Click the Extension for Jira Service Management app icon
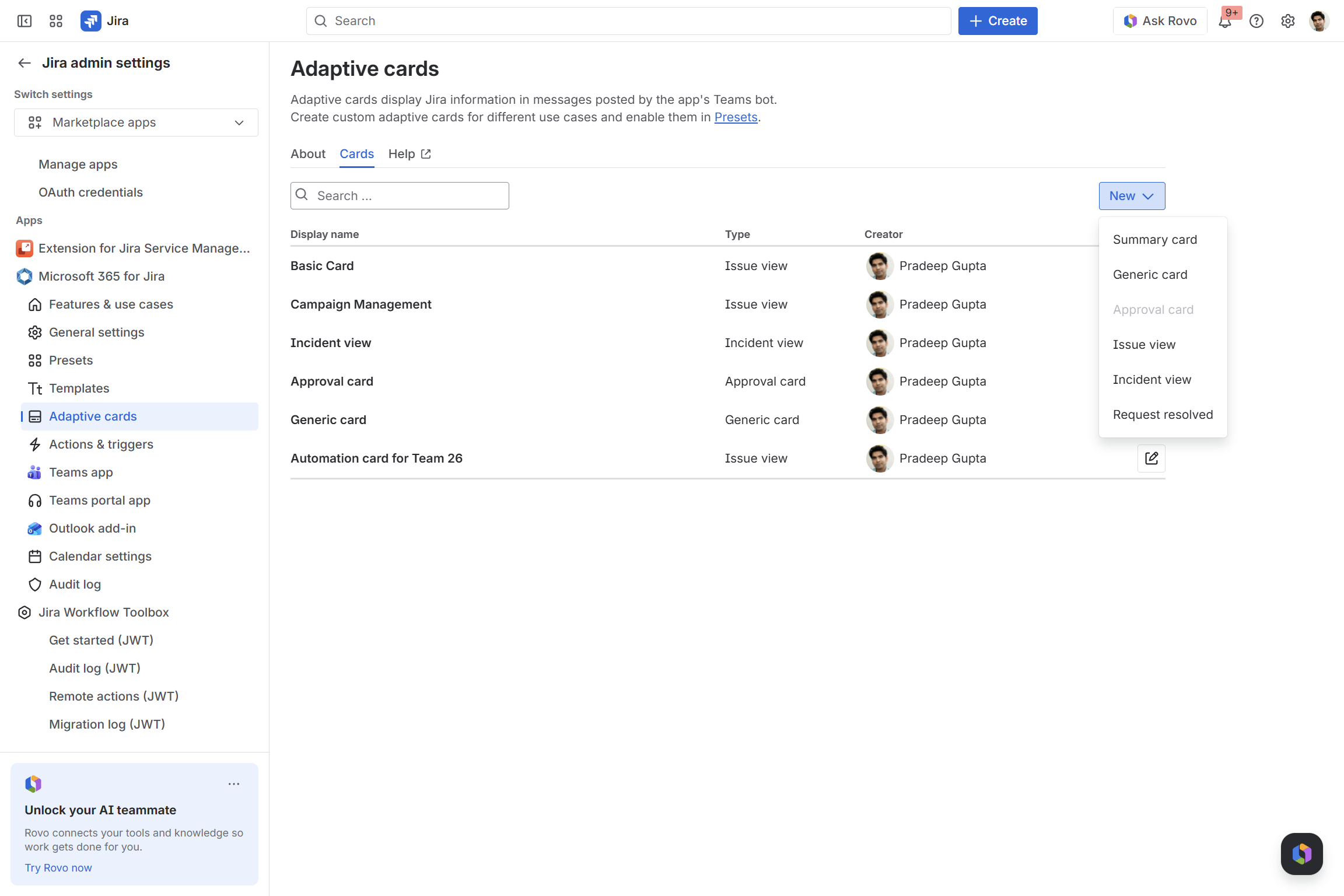The image size is (1344, 896). pyautogui.click(x=24, y=249)
